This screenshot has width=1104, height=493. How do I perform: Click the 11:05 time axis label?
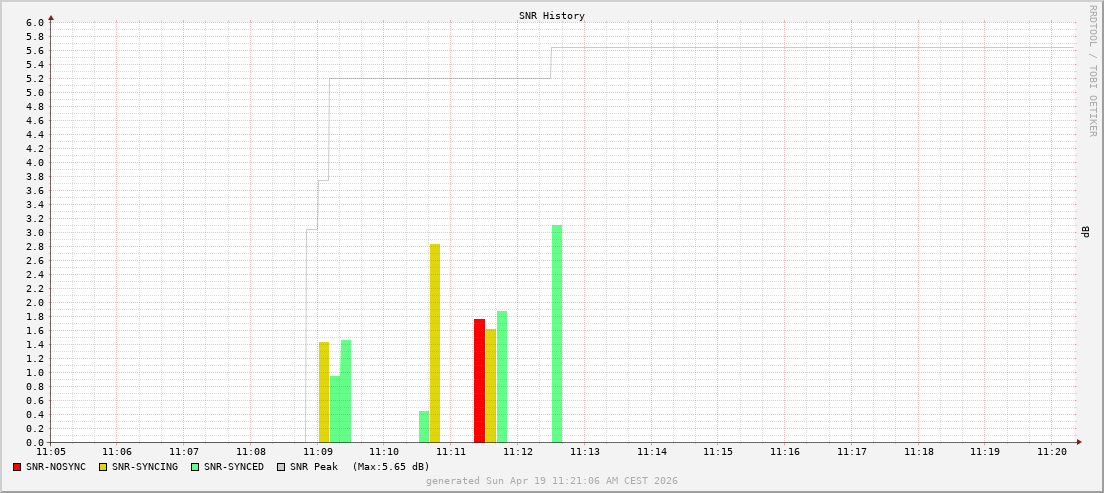pyautogui.click(x=50, y=452)
